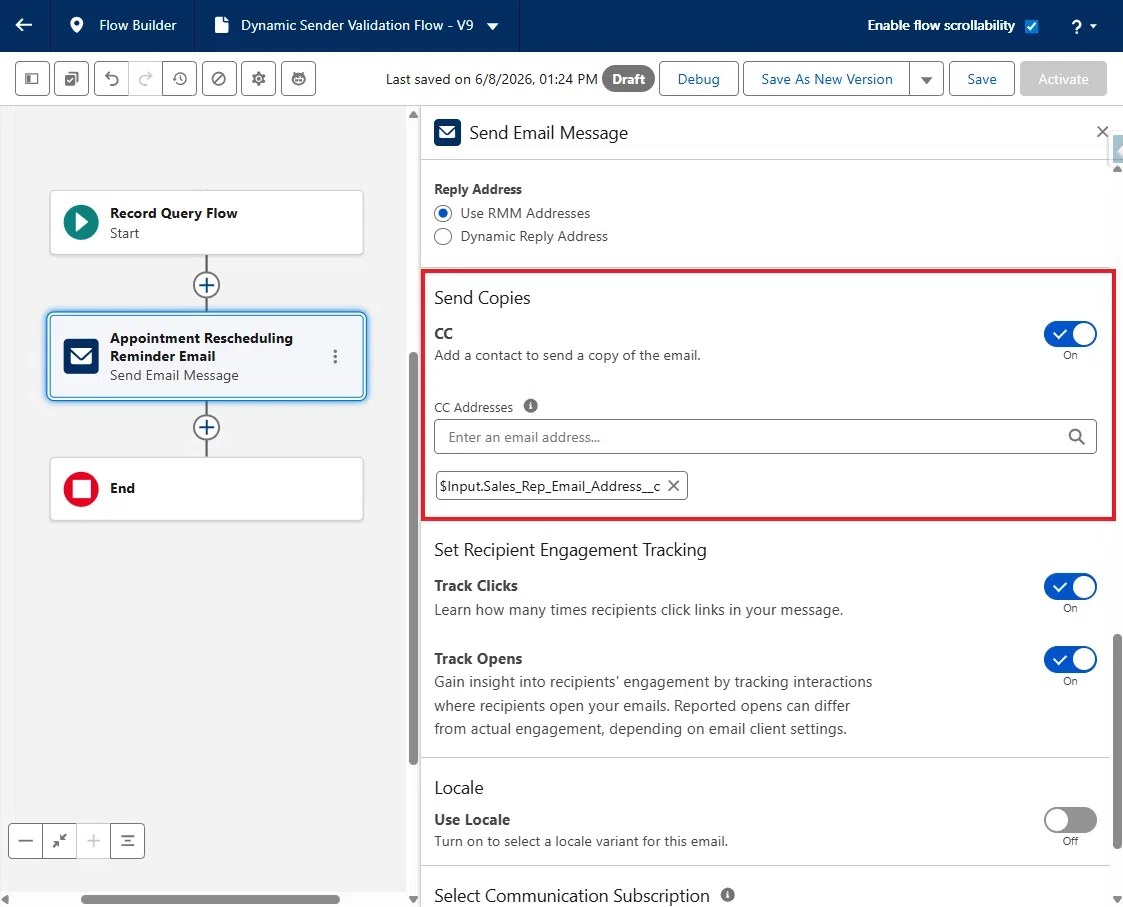Turn off the Track Opens toggle
1123x907 pixels.
[x=1070, y=660]
